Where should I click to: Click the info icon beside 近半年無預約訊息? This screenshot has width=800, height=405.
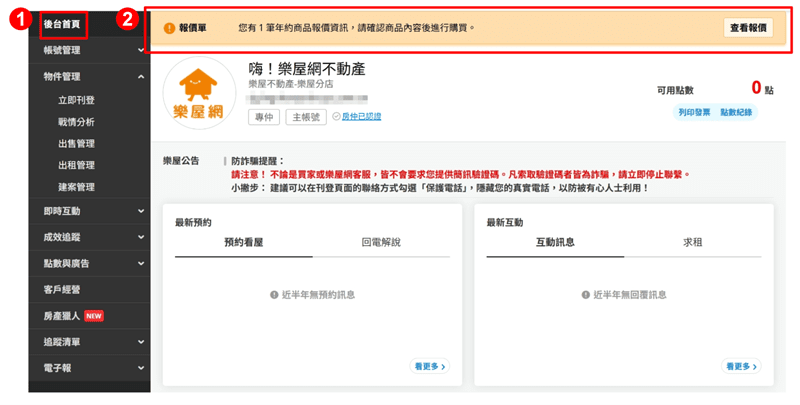[x=274, y=295]
